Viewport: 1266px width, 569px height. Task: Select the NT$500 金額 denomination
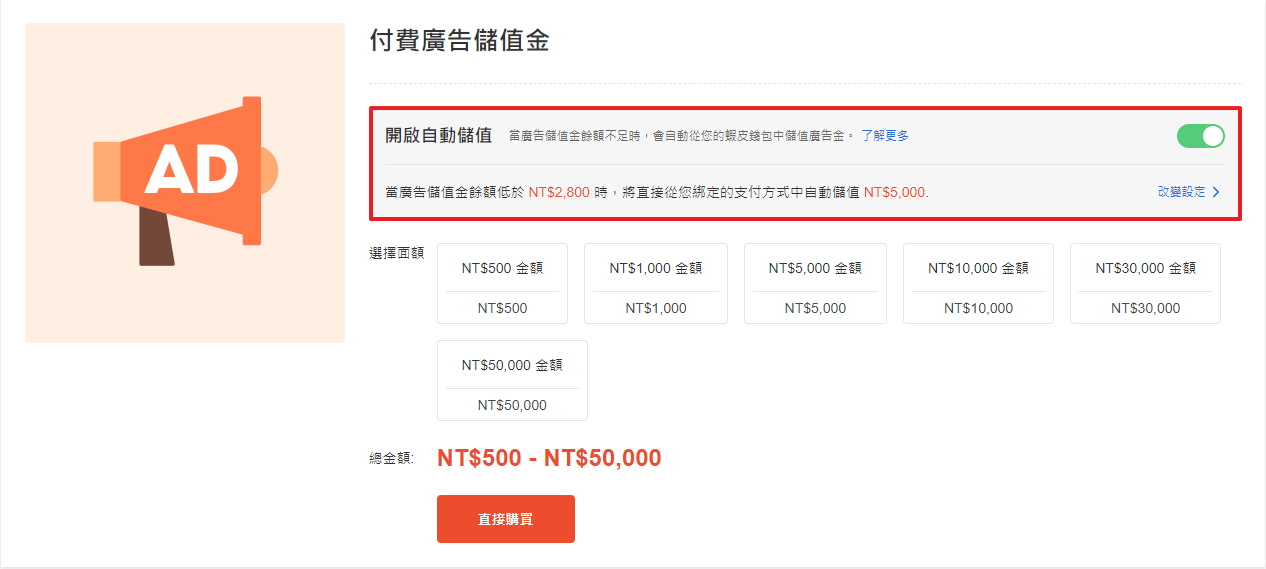[x=502, y=283]
